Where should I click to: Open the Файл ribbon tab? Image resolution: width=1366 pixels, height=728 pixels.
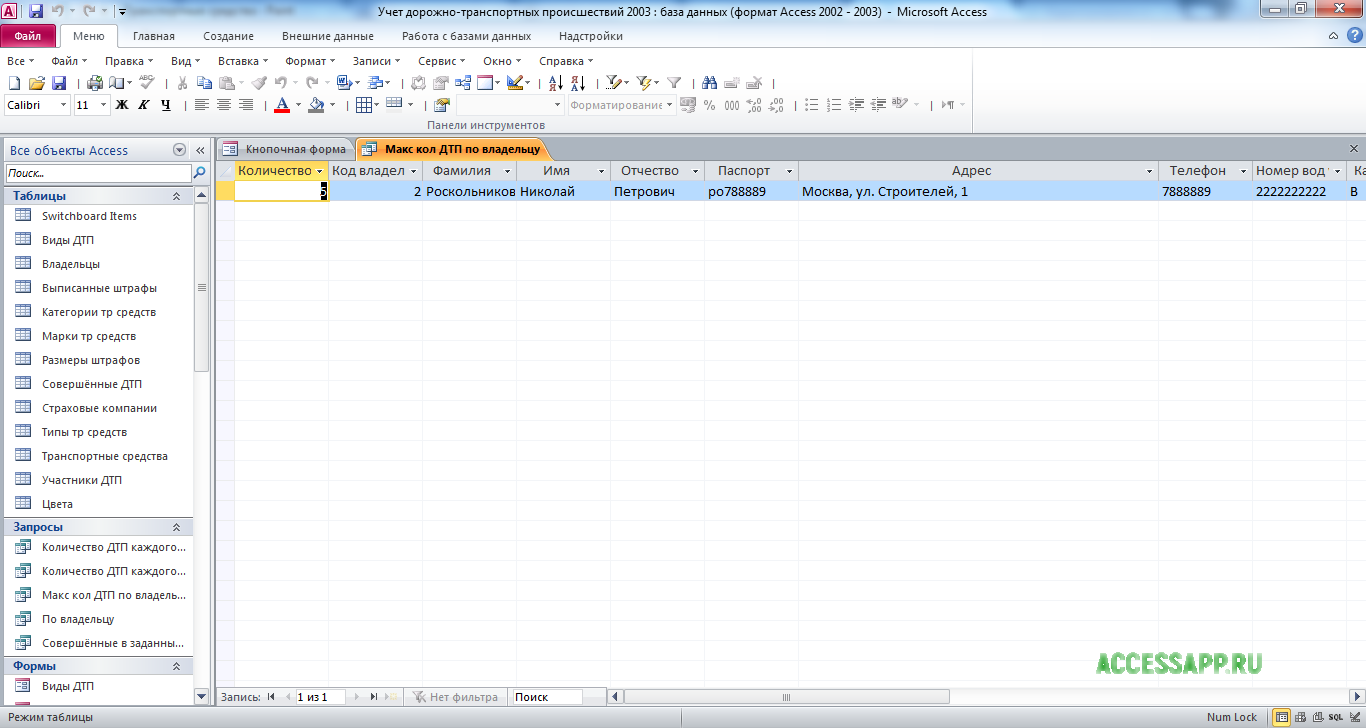tap(28, 36)
